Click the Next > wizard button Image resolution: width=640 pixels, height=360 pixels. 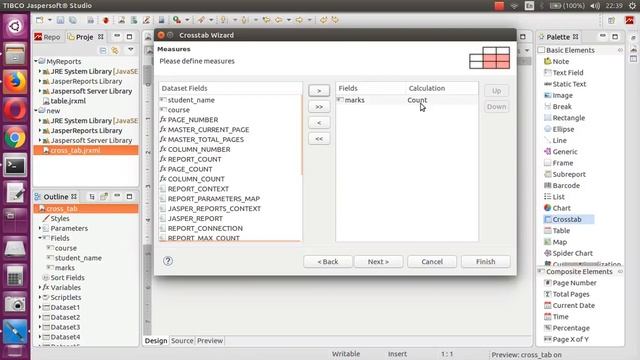378,262
